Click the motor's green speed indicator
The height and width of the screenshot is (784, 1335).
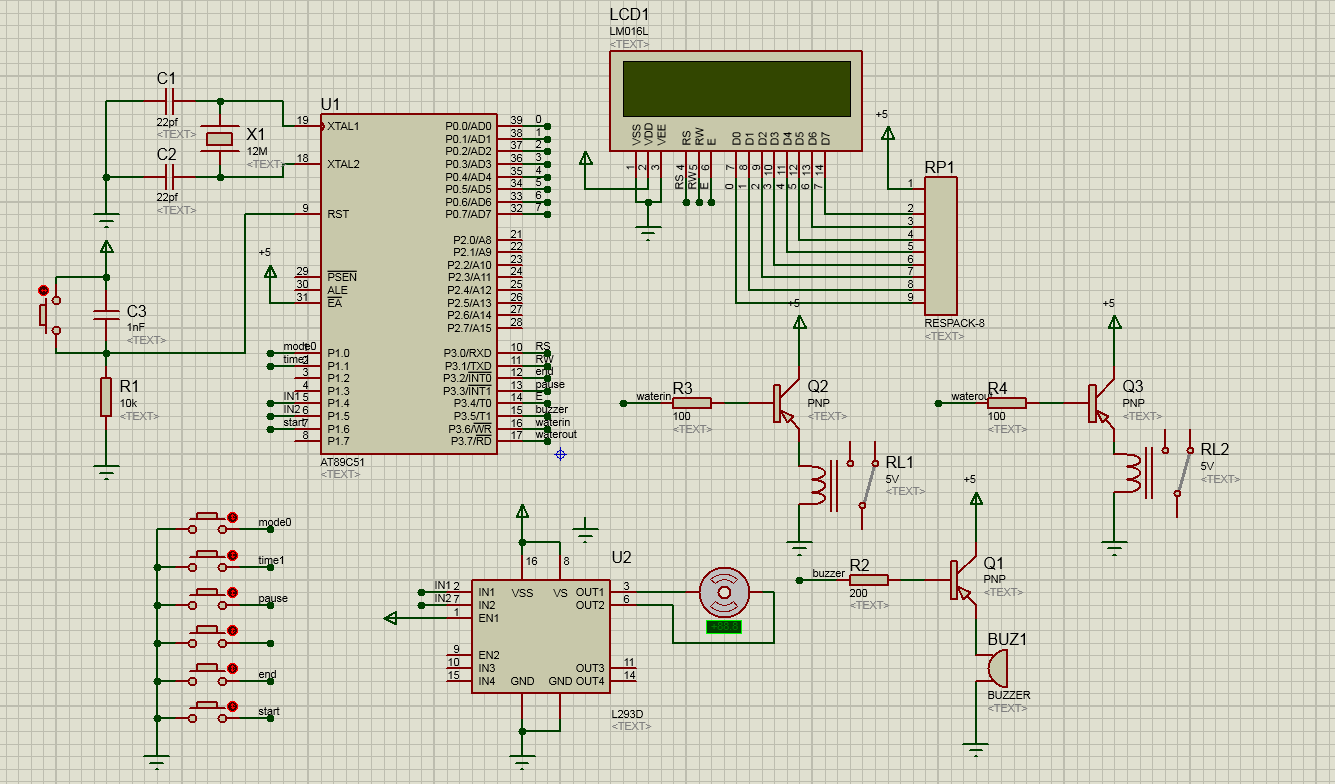(723, 627)
